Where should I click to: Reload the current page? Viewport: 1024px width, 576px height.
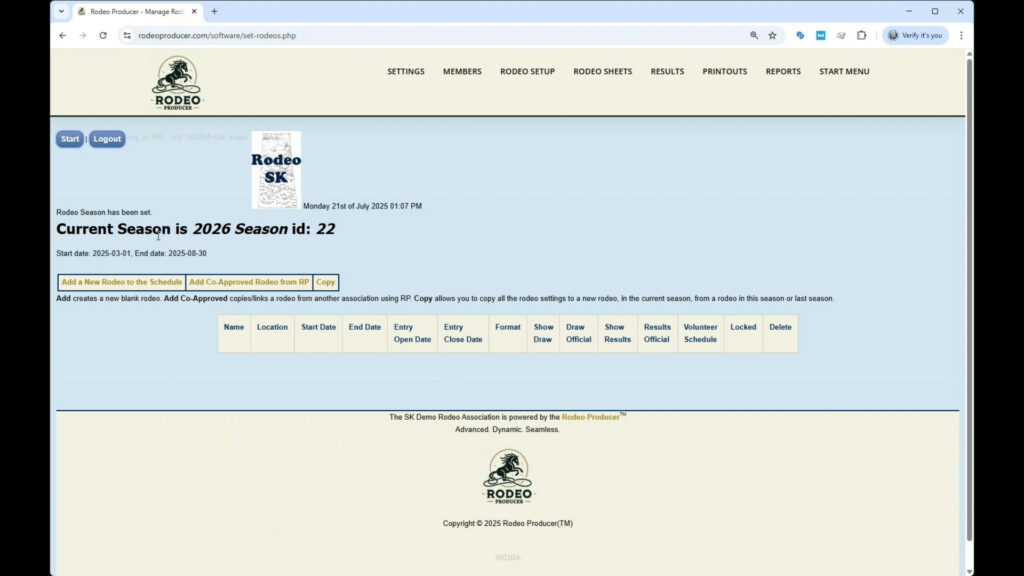103,35
